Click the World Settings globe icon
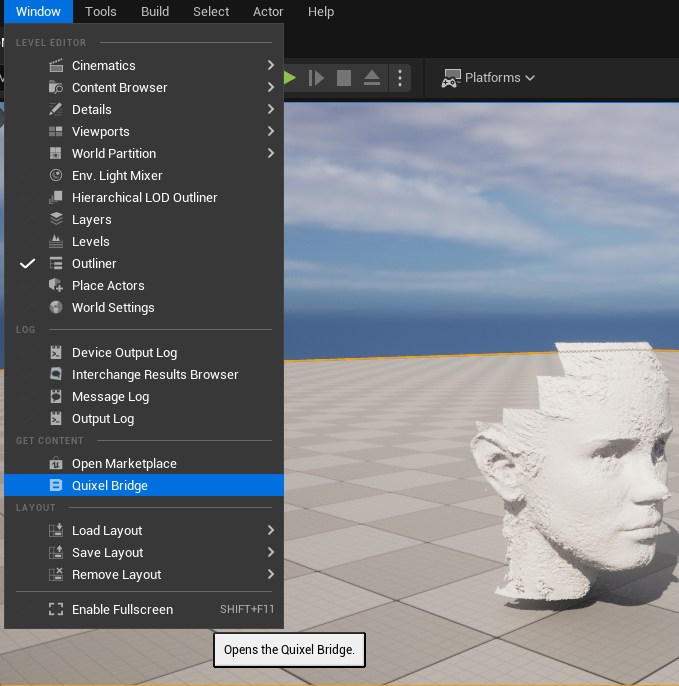Viewport: 679px width, 686px height. 56,308
